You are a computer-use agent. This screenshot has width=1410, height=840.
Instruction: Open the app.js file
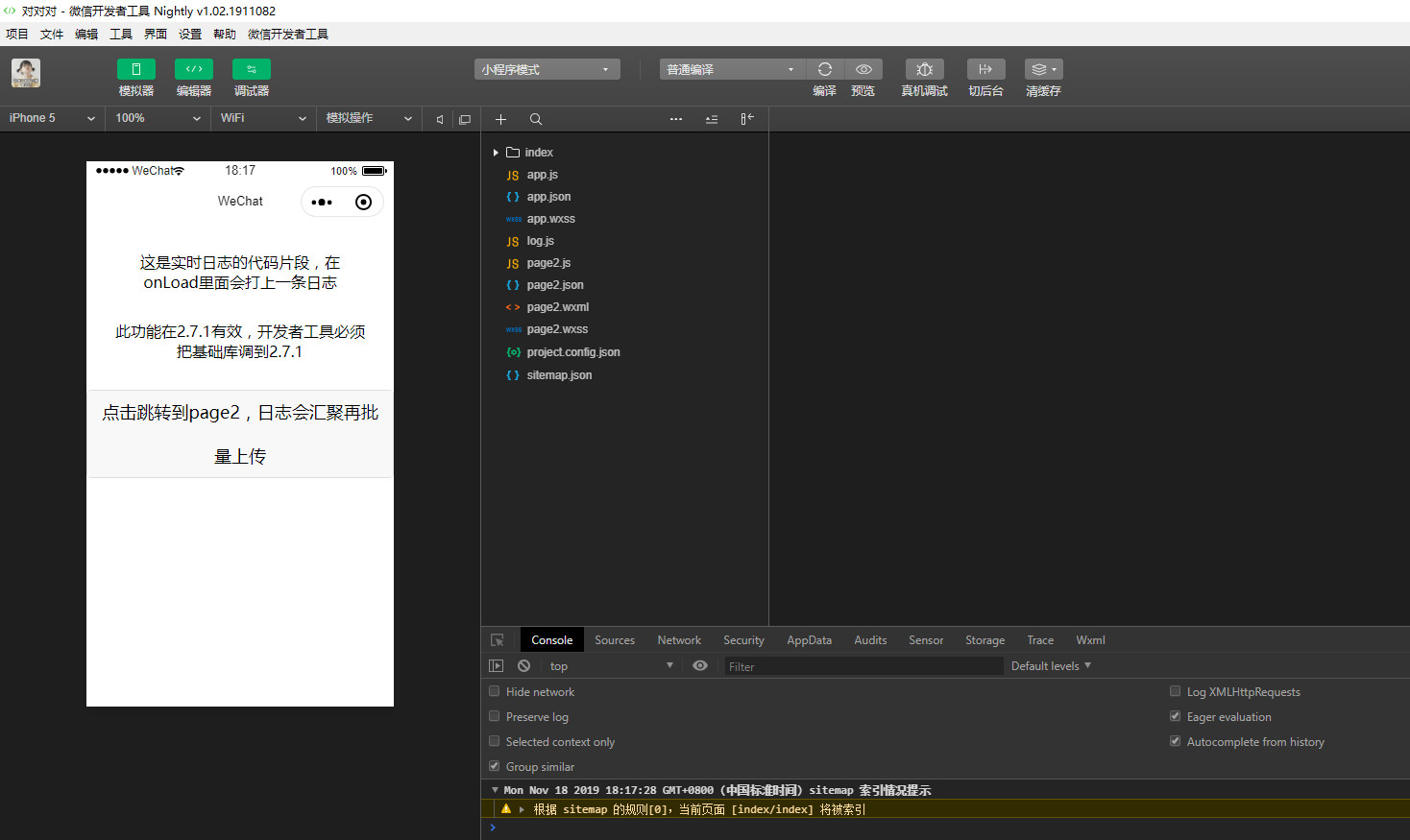pos(542,175)
